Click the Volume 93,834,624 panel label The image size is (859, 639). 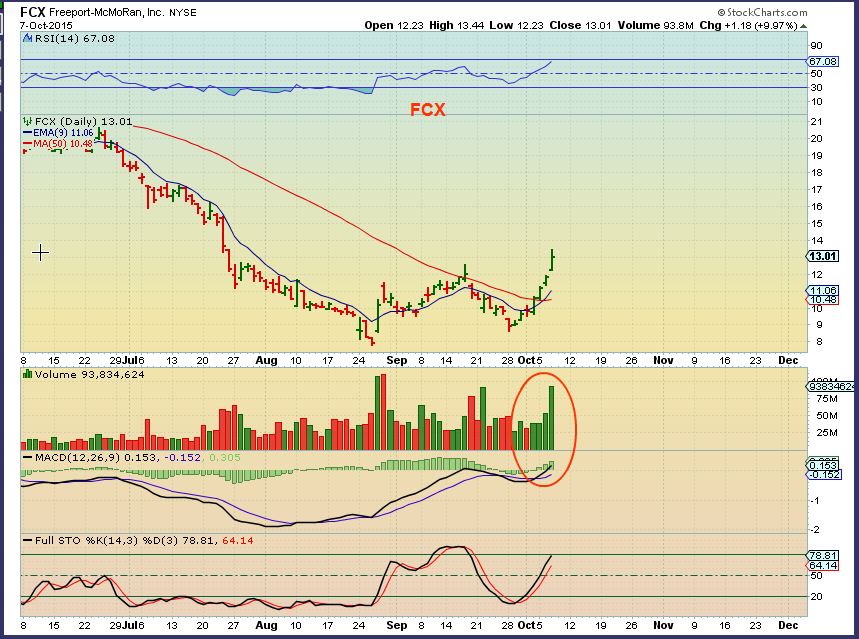click(x=89, y=374)
